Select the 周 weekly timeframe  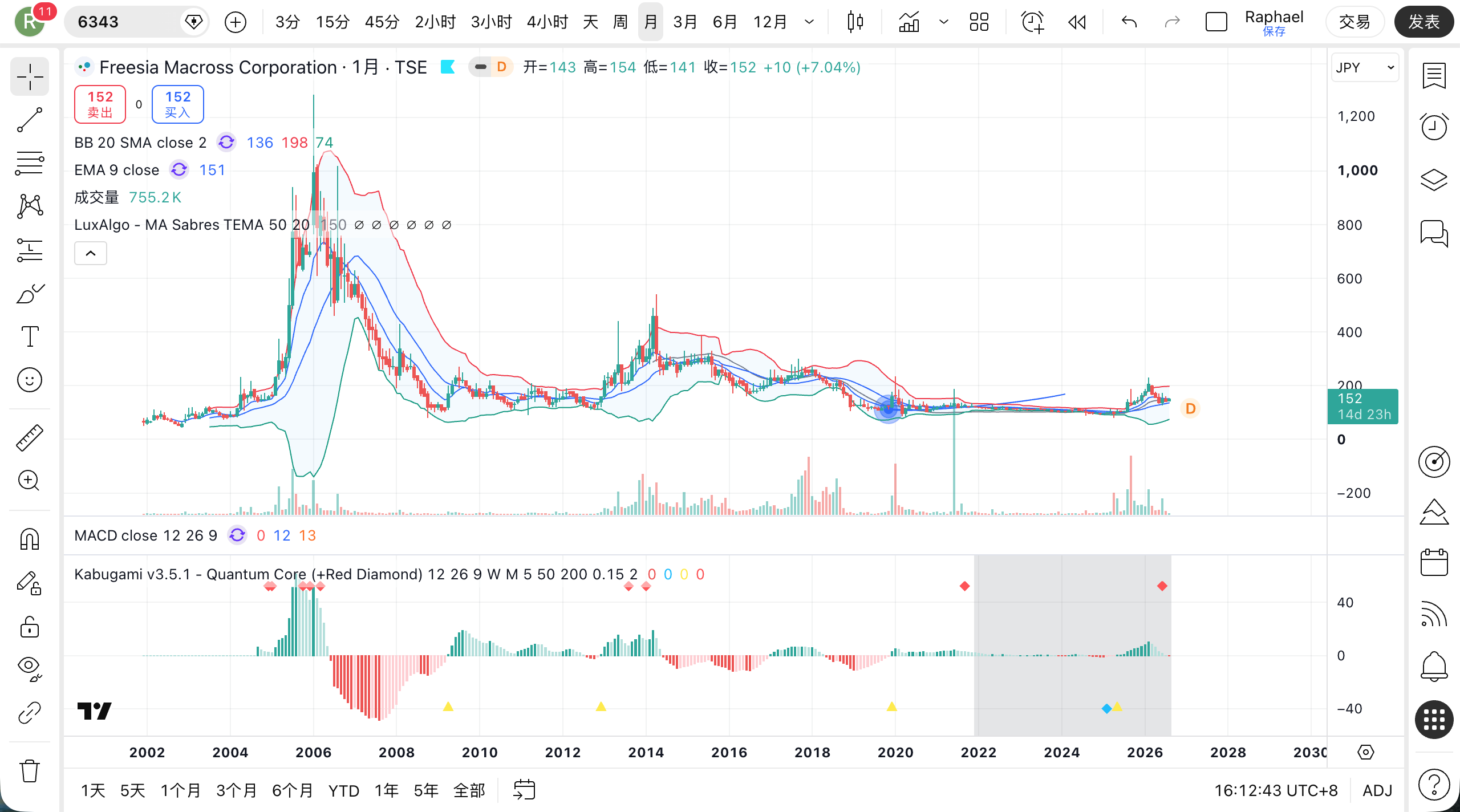click(620, 22)
